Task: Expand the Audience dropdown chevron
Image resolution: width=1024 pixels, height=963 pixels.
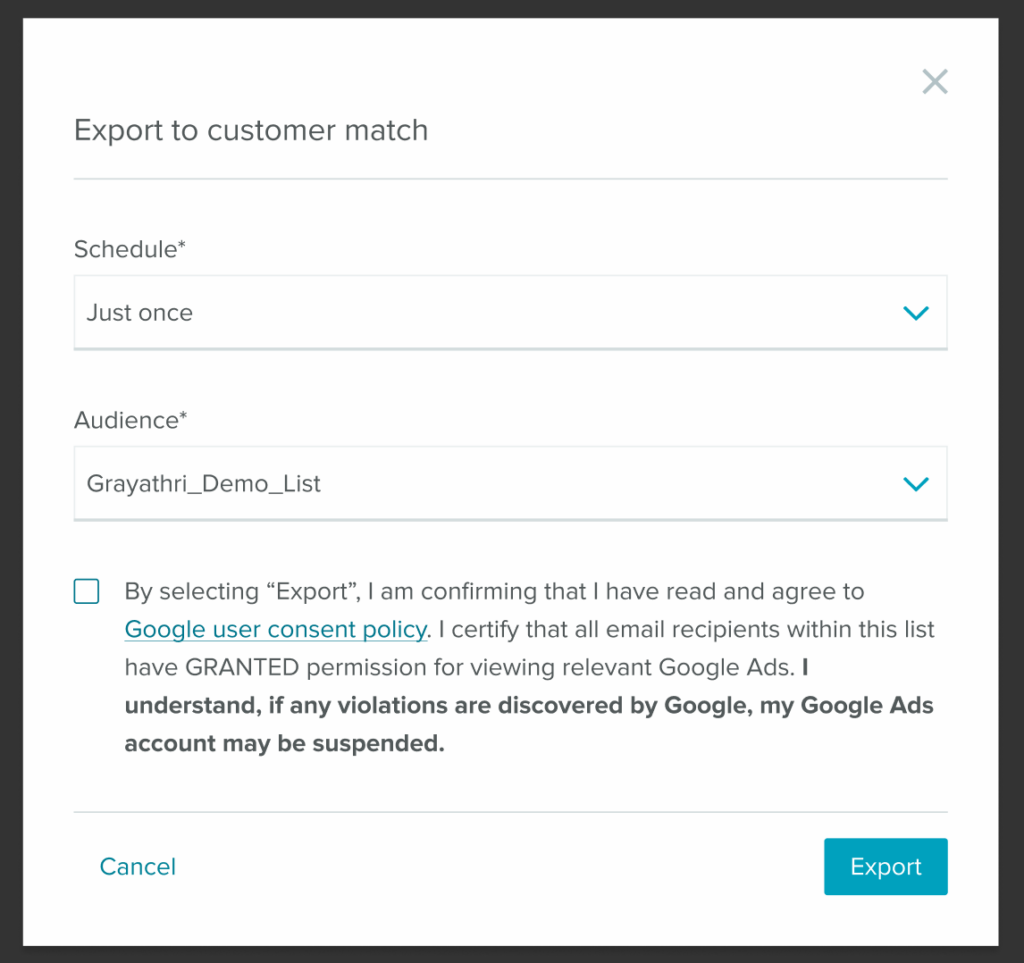Action: click(915, 484)
